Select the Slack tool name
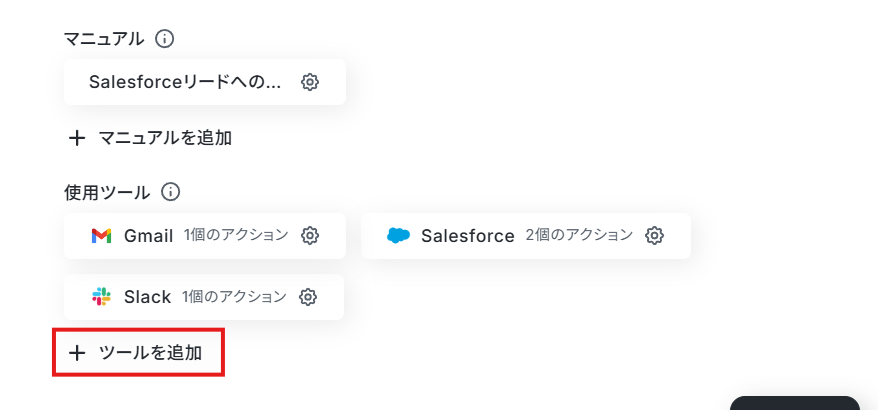Viewport: 878px width, 410px height. tap(147, 297)
